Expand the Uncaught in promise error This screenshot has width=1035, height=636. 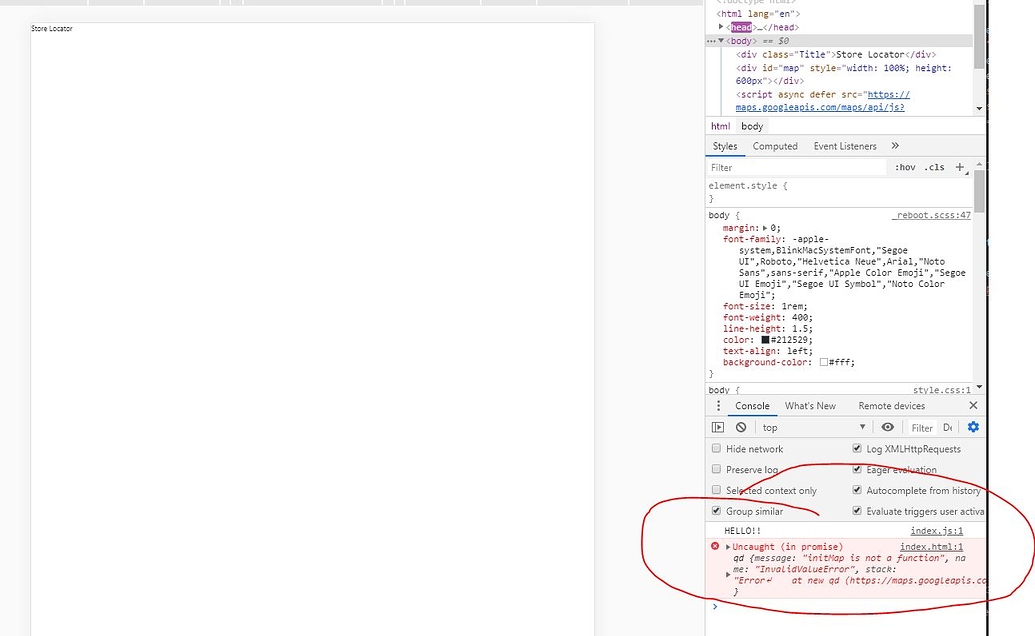(728, 547)
